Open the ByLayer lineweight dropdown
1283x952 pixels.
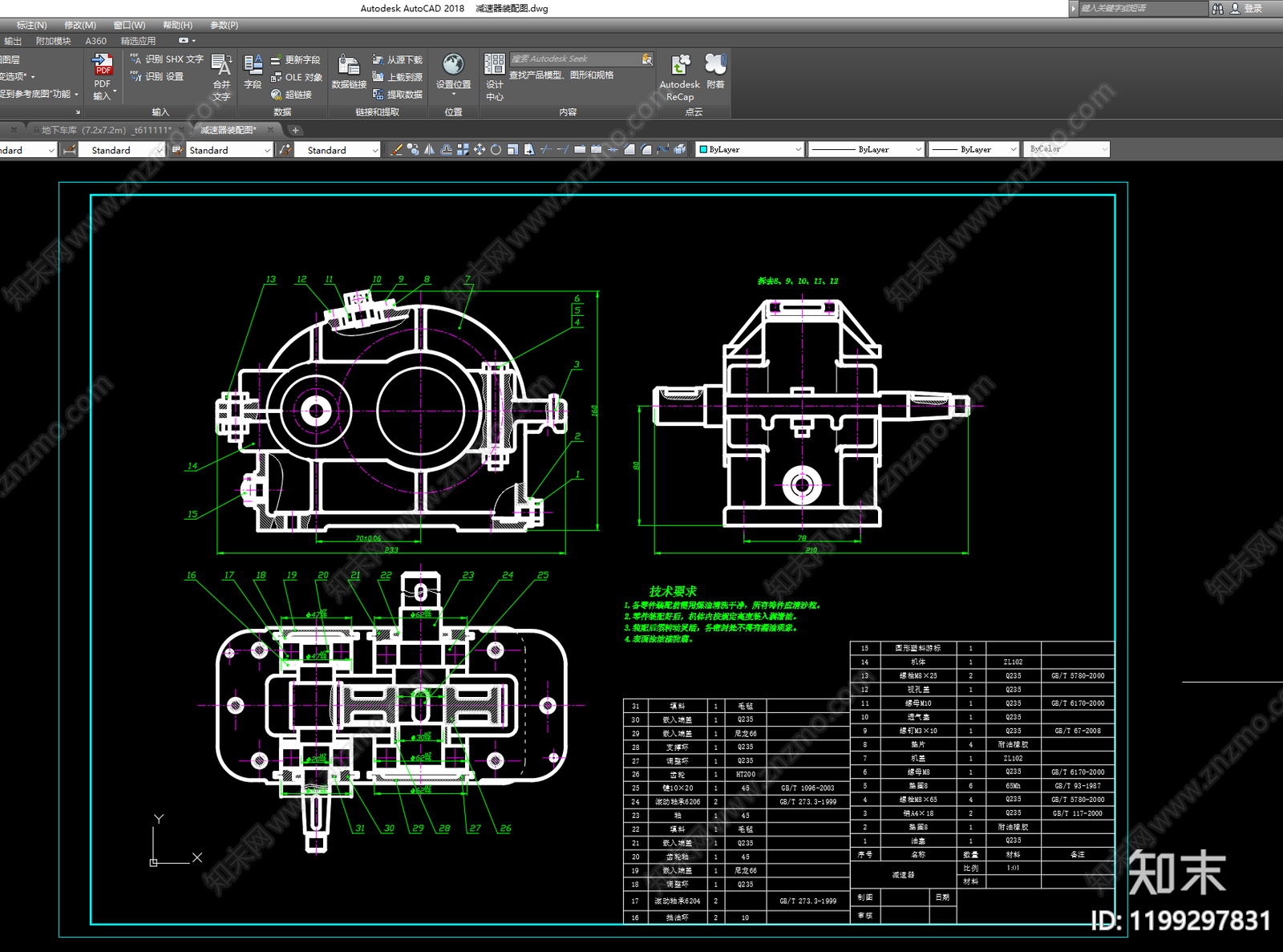click(1013, 149)
